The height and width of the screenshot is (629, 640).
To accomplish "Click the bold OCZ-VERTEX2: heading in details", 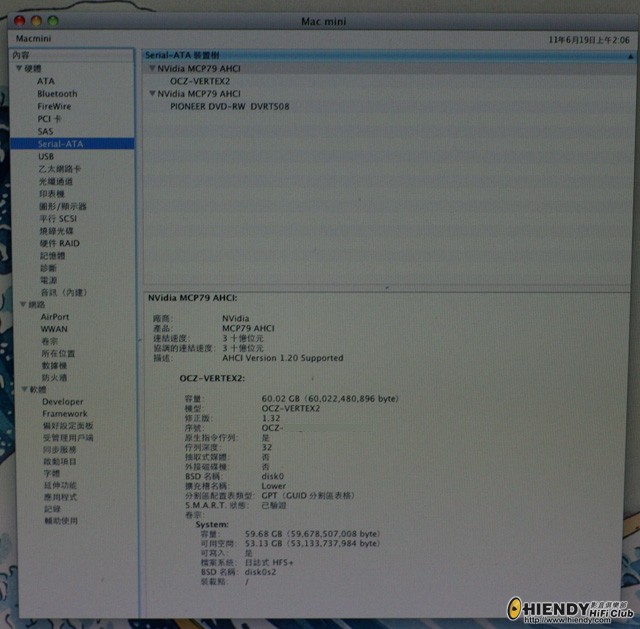I will point(212,378).
